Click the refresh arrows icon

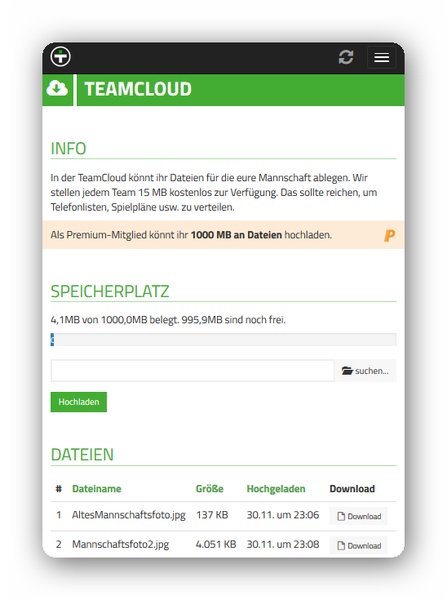tap(346, 57)
